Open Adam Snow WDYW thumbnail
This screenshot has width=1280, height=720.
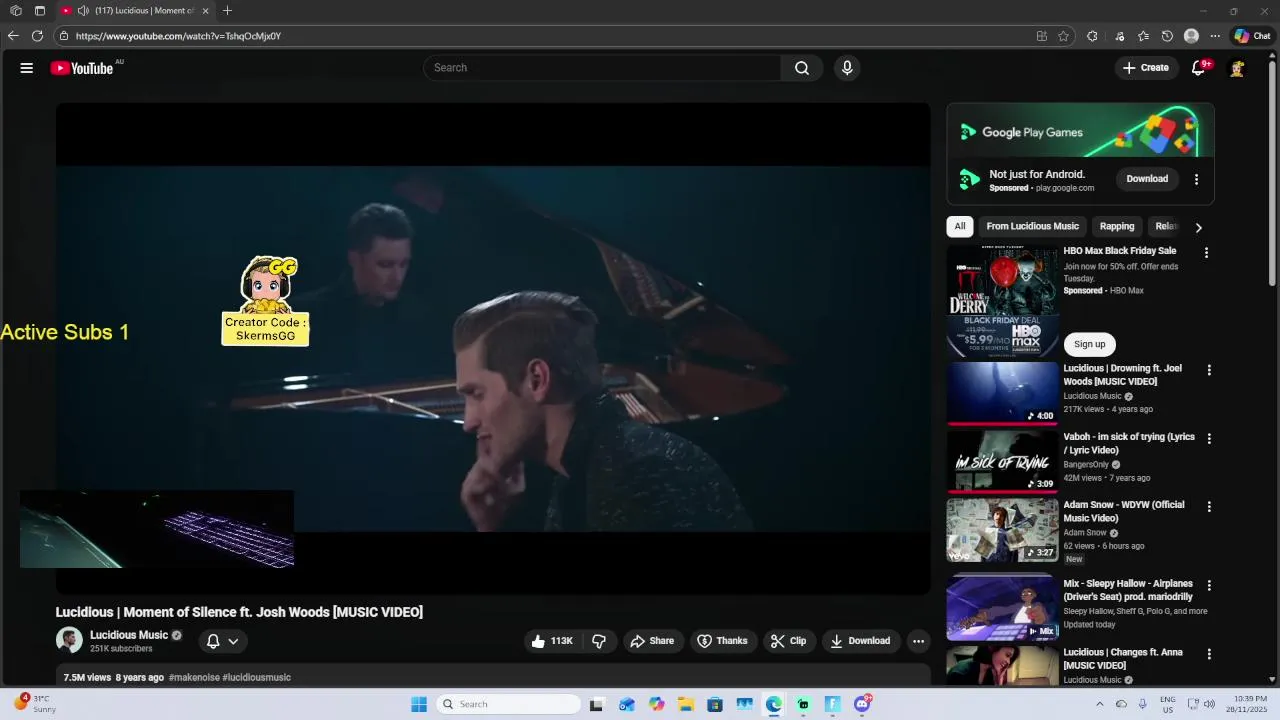1002,530
